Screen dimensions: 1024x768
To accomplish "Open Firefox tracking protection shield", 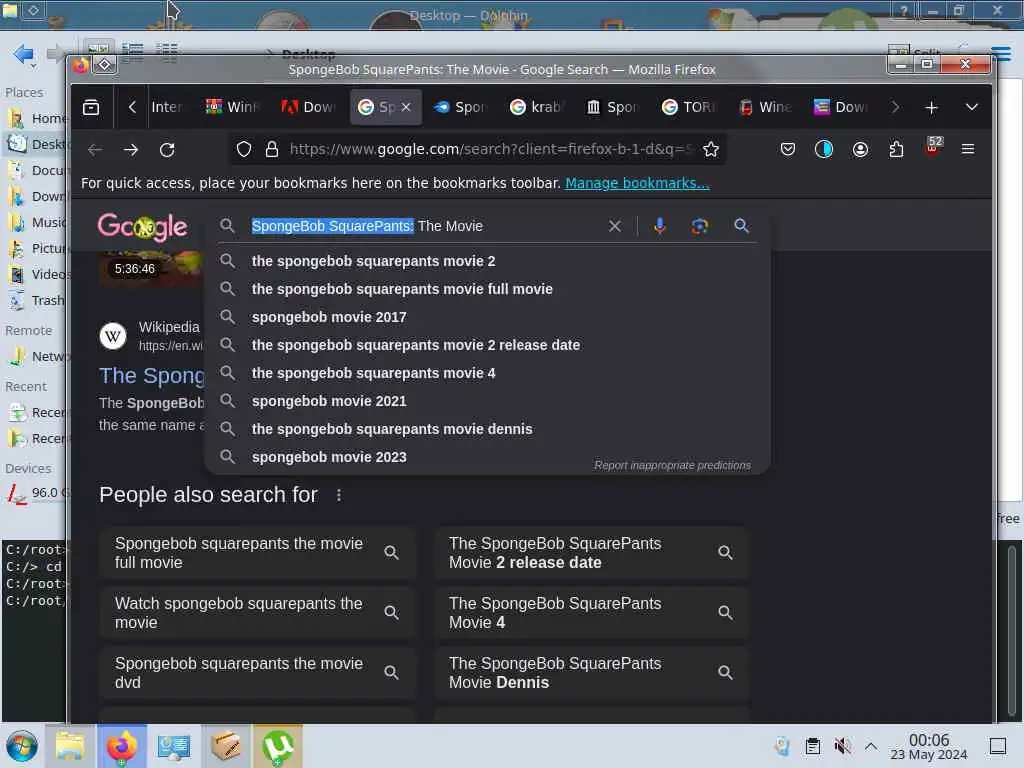I will [244, 150].
